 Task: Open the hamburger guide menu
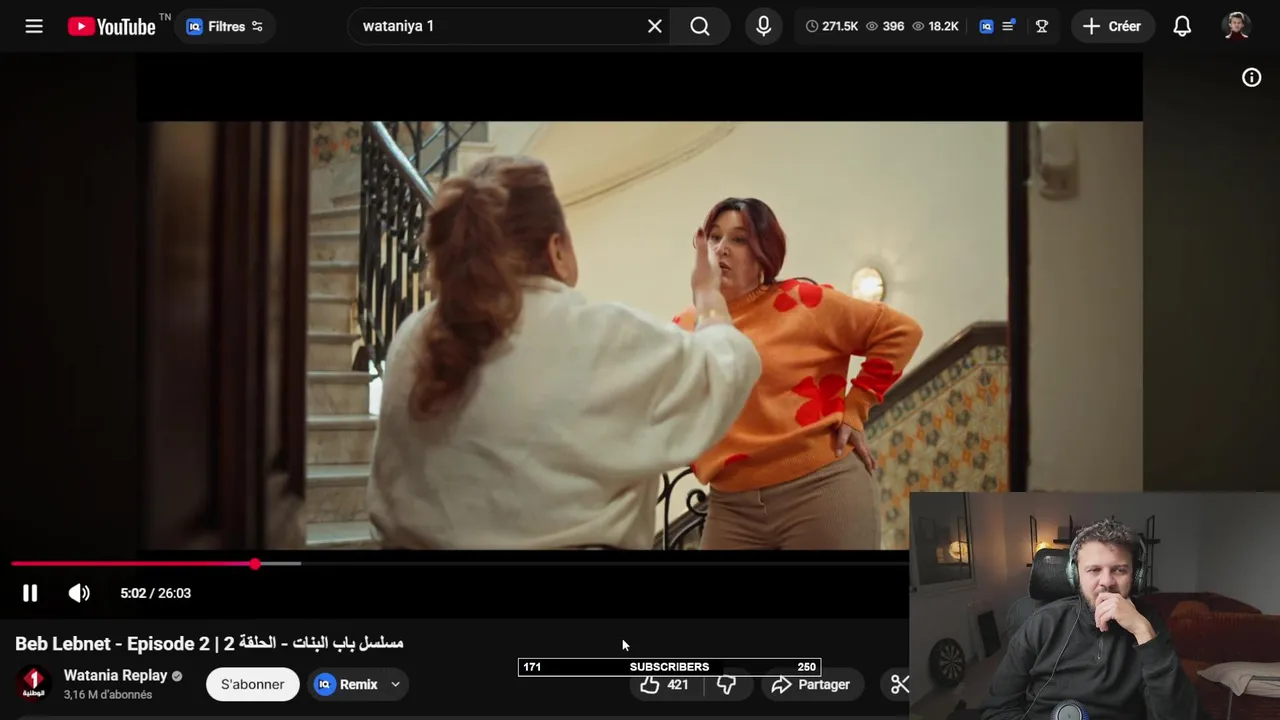tap(34, 26)
